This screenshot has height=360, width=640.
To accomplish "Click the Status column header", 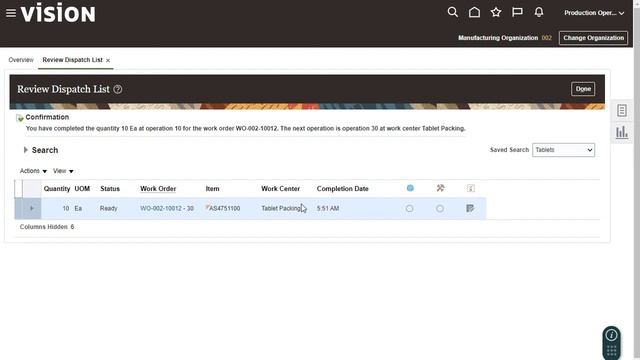I will point(110,189).
